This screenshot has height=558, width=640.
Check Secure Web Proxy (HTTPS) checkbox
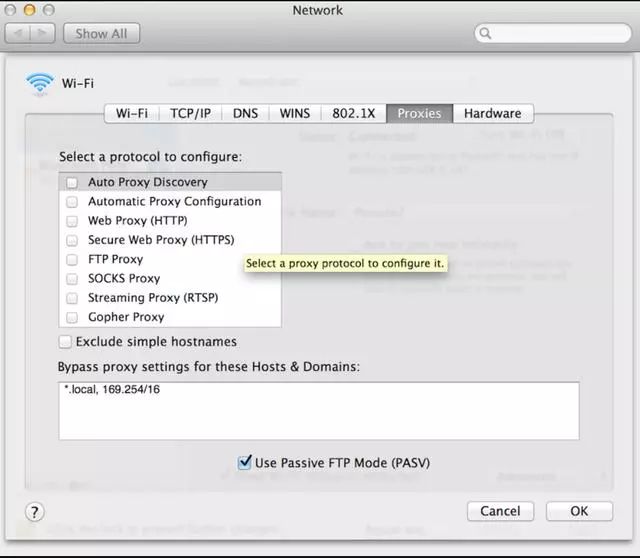click(x=72, y=240)
